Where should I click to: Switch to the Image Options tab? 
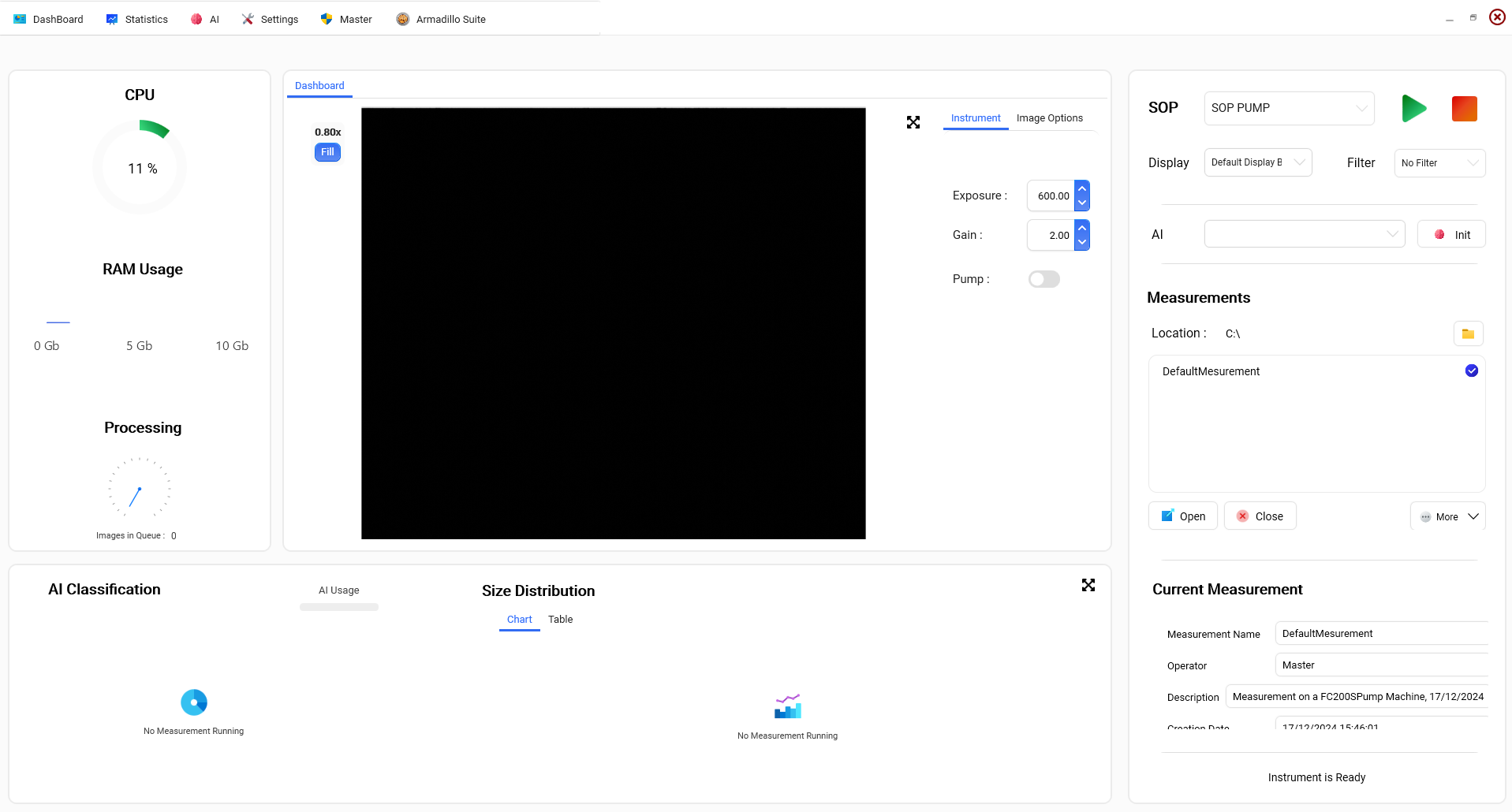click(x=1049, y=118)
